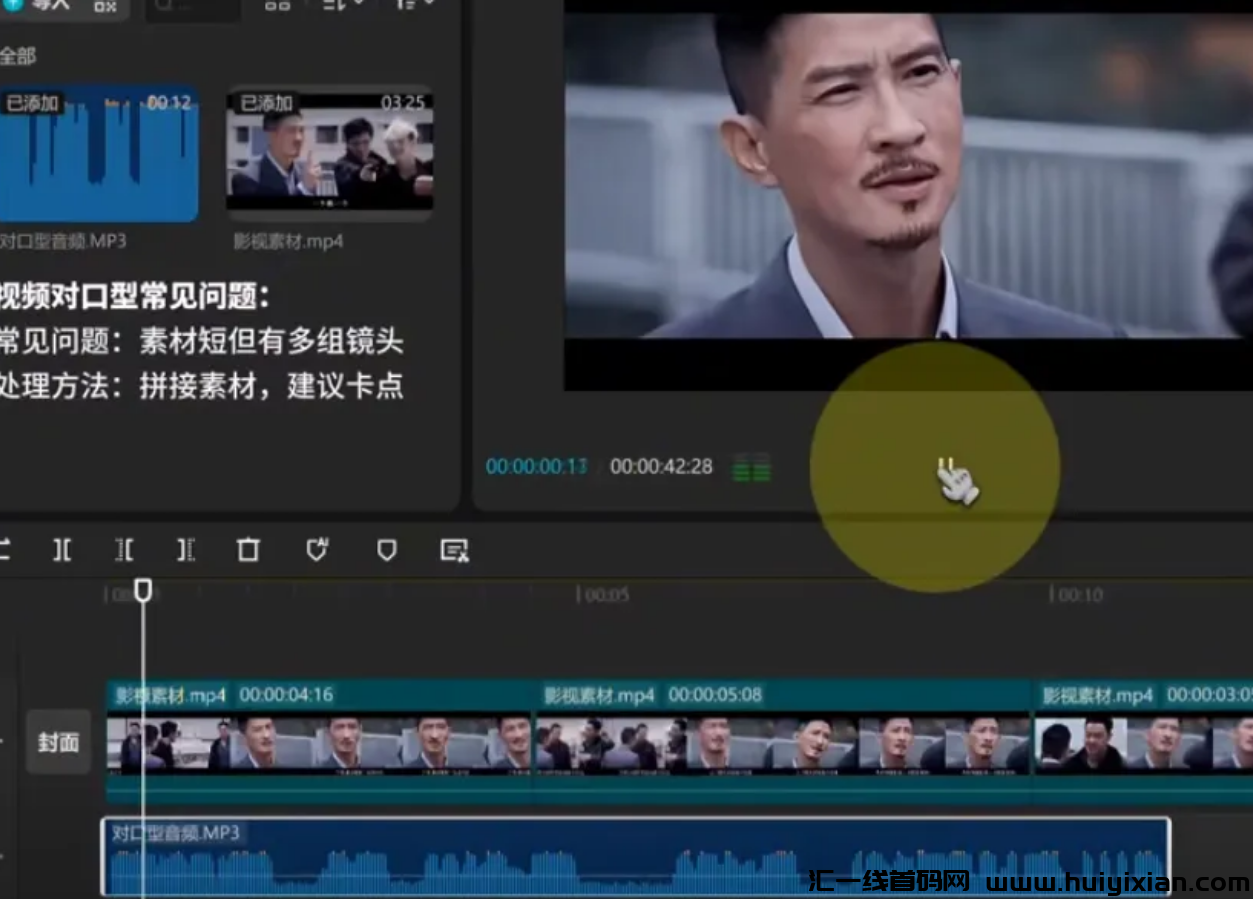Open the grid view layout icon above media panel

click(x=278, y=8)
